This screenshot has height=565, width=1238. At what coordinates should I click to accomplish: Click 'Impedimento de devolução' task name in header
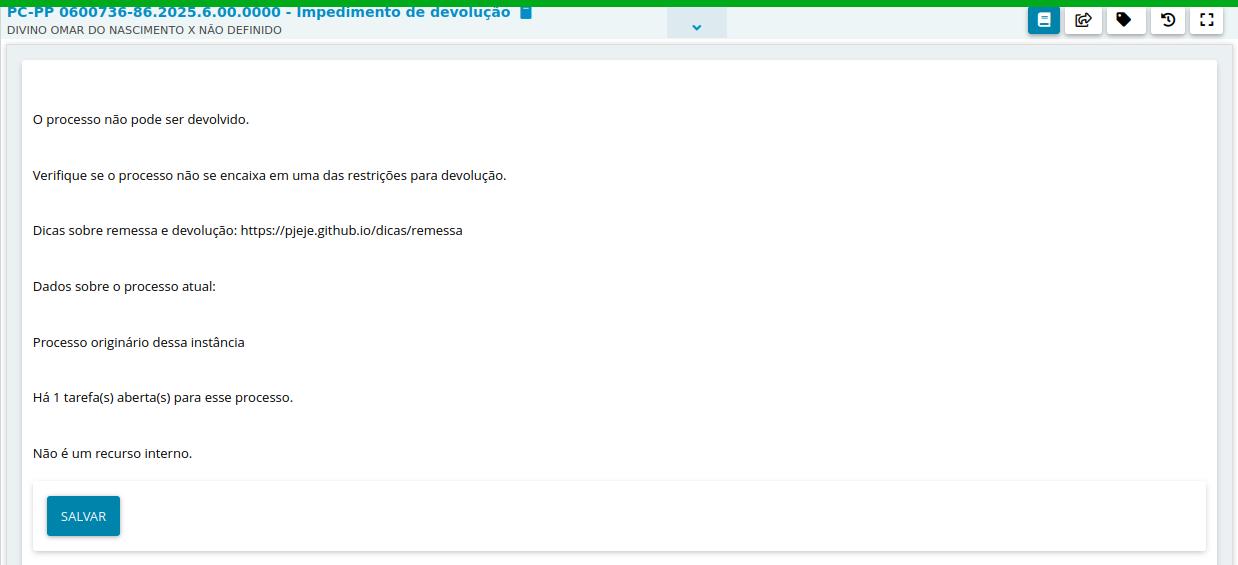click(x=403, y=13)
